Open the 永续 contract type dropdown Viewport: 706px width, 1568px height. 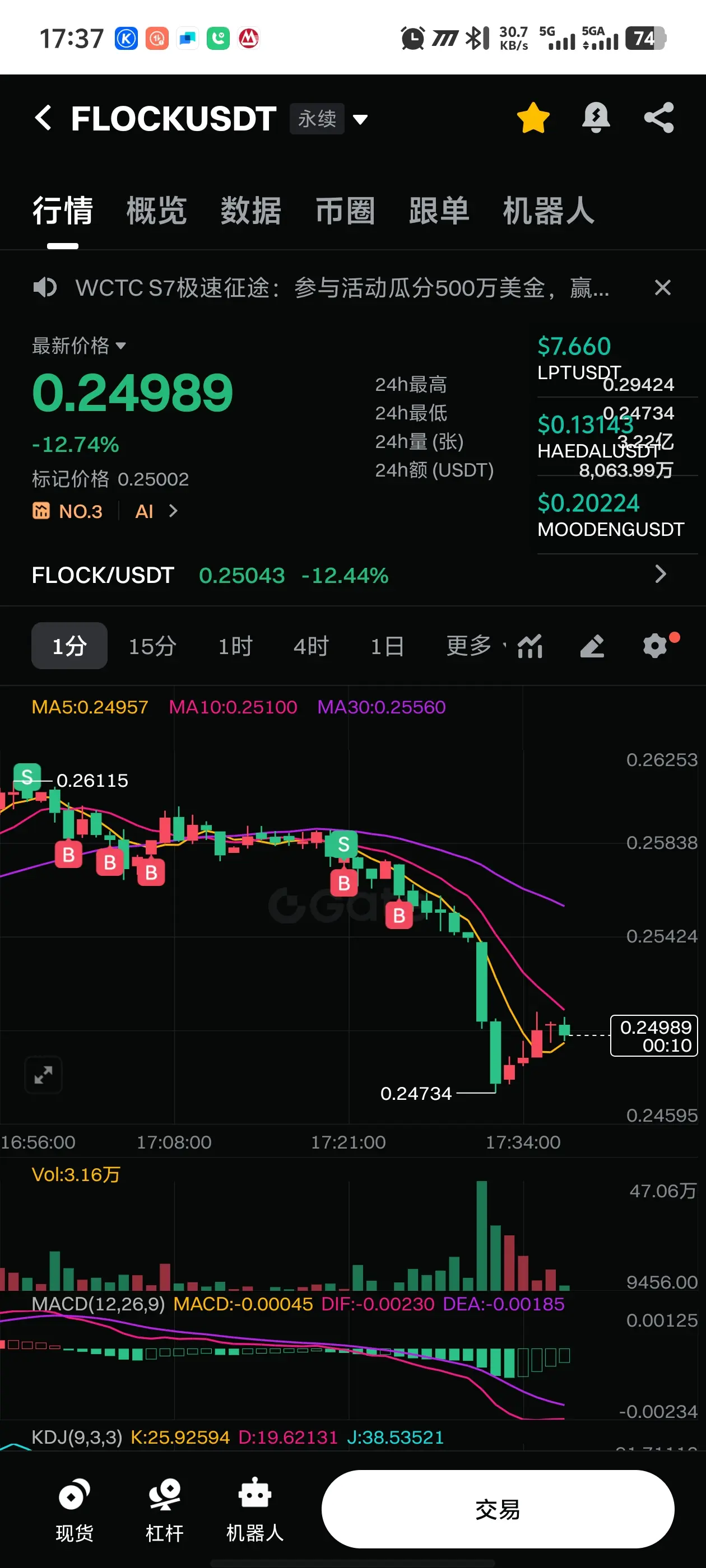coord(329,119)
